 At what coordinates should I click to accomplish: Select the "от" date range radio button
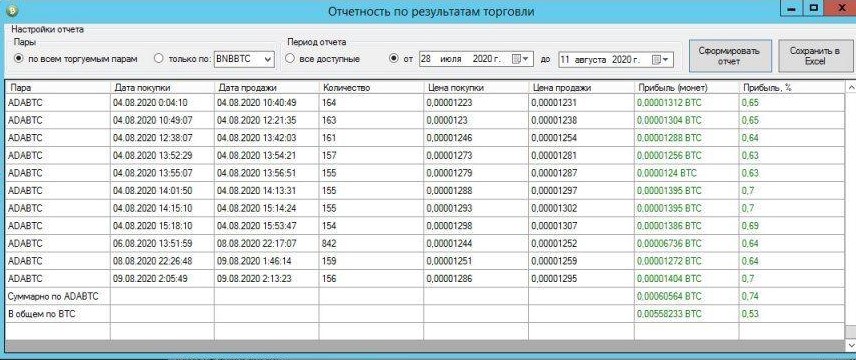394,58
